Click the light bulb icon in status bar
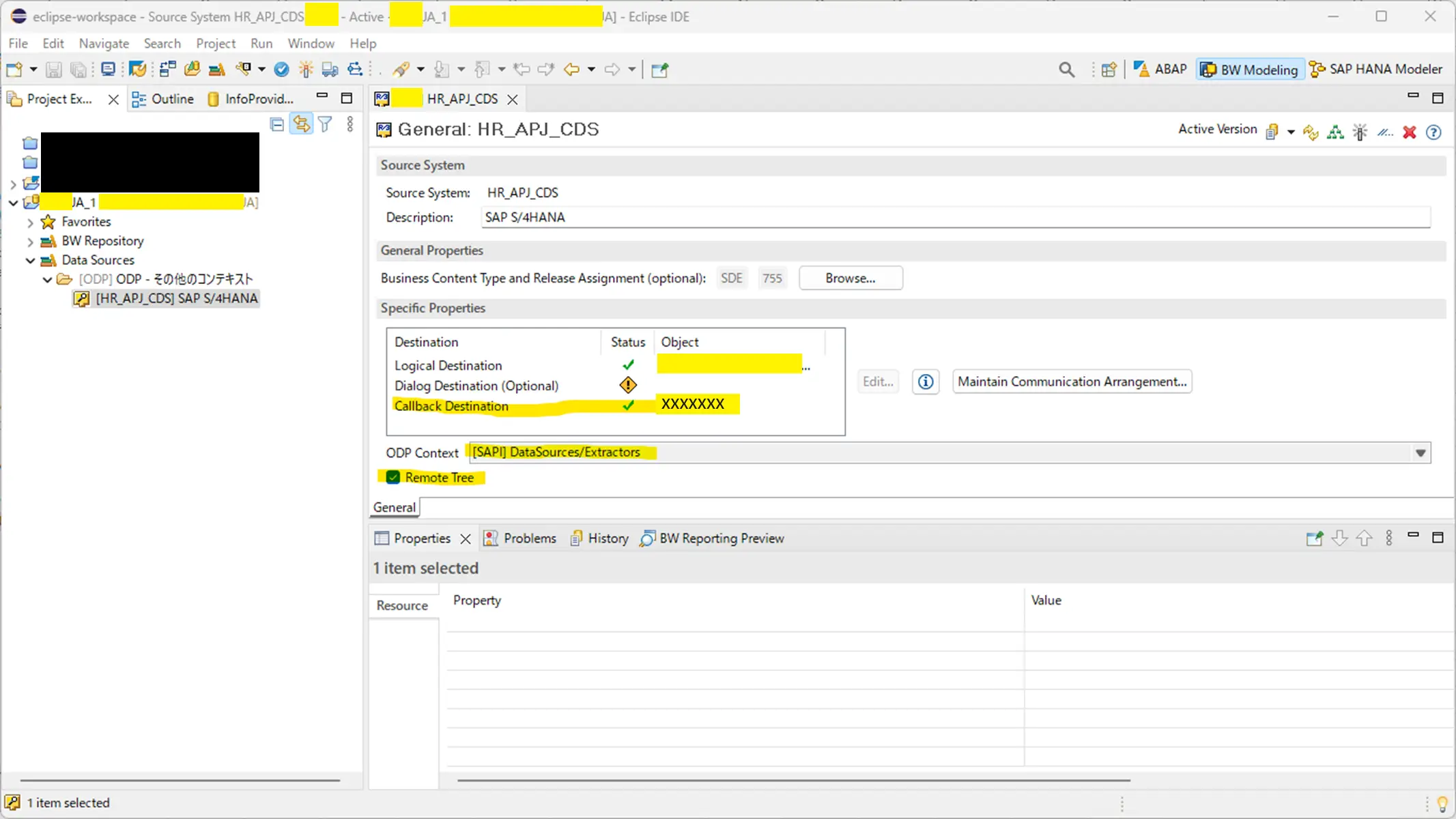This screenshot has height=819, width=1456. click(1442, 804)
